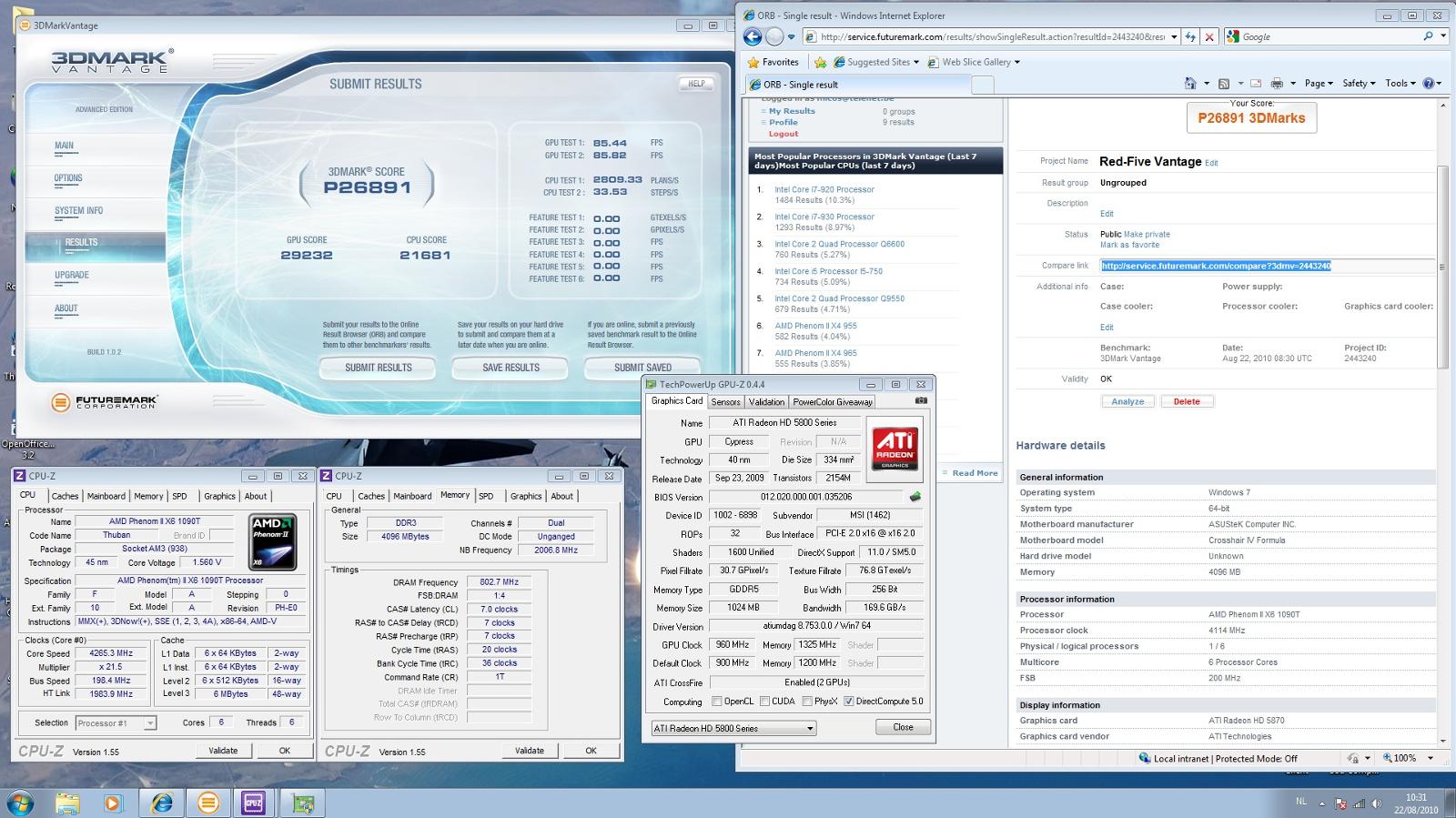Viewport: 1456px width, 818px height.
Task: Click the Intel Core i7-920 Processor link
Action: click(824, 189)
